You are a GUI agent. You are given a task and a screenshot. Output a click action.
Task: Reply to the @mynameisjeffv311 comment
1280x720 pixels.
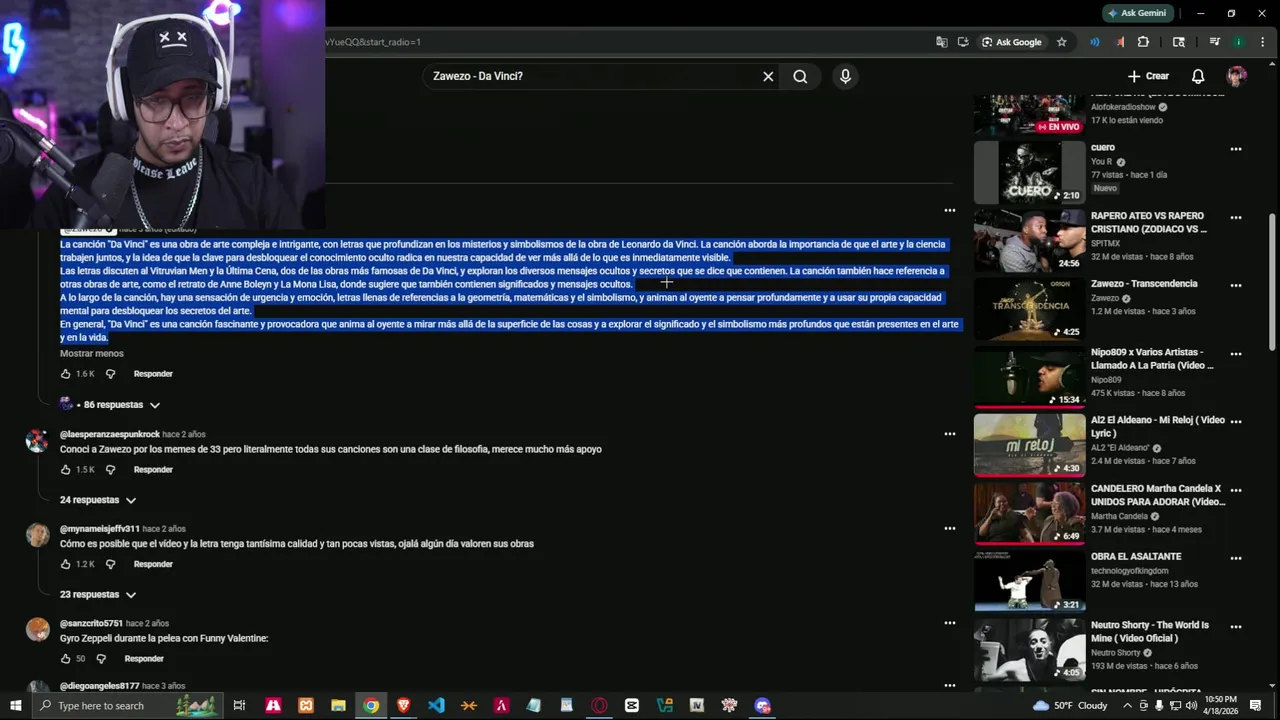pyautogui.click(x=153, y=564)
